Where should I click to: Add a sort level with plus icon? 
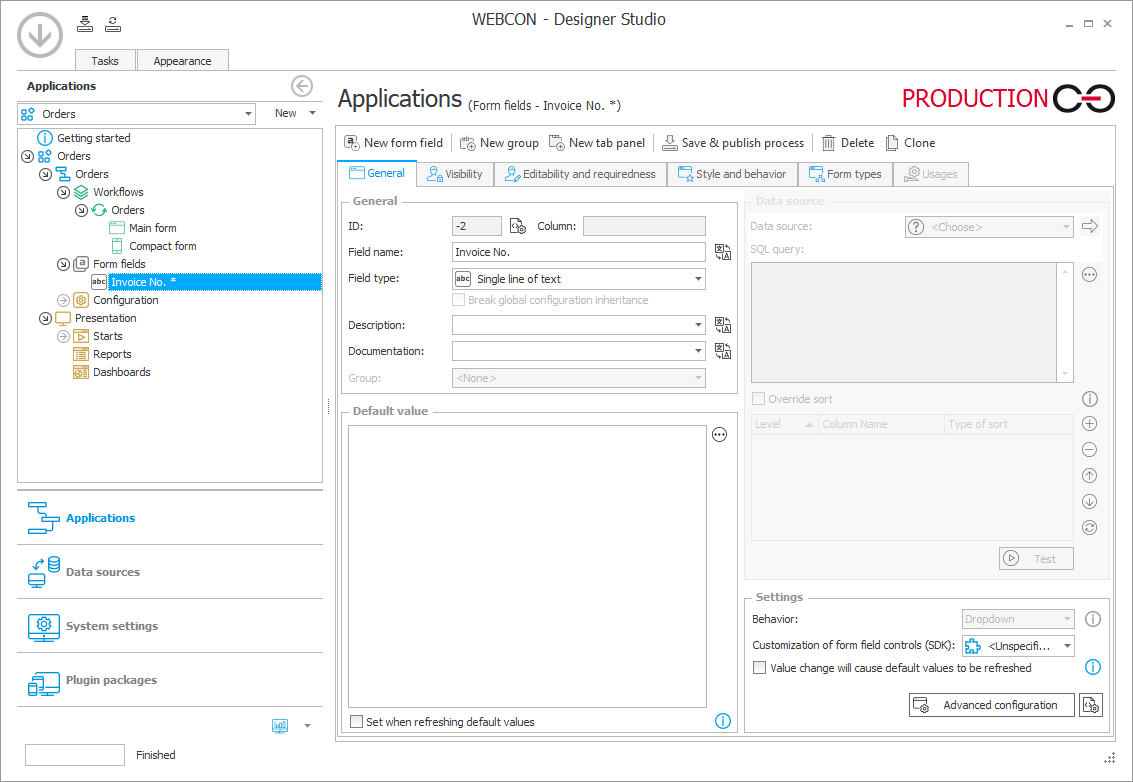[x=1090, y=424]
